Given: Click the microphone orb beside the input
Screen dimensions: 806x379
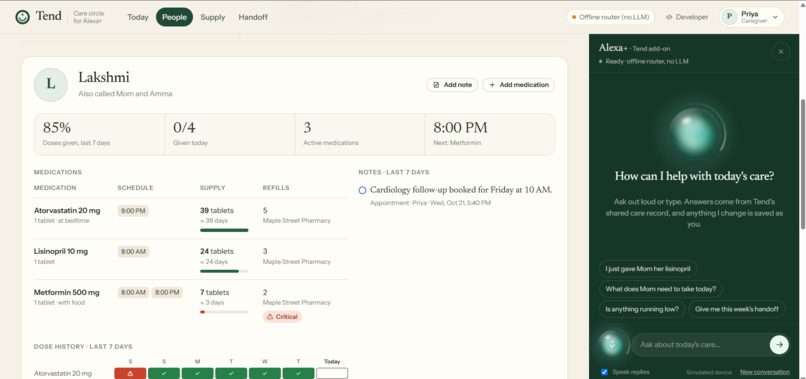Looking at the screenshot, I should tap(613, 345).
